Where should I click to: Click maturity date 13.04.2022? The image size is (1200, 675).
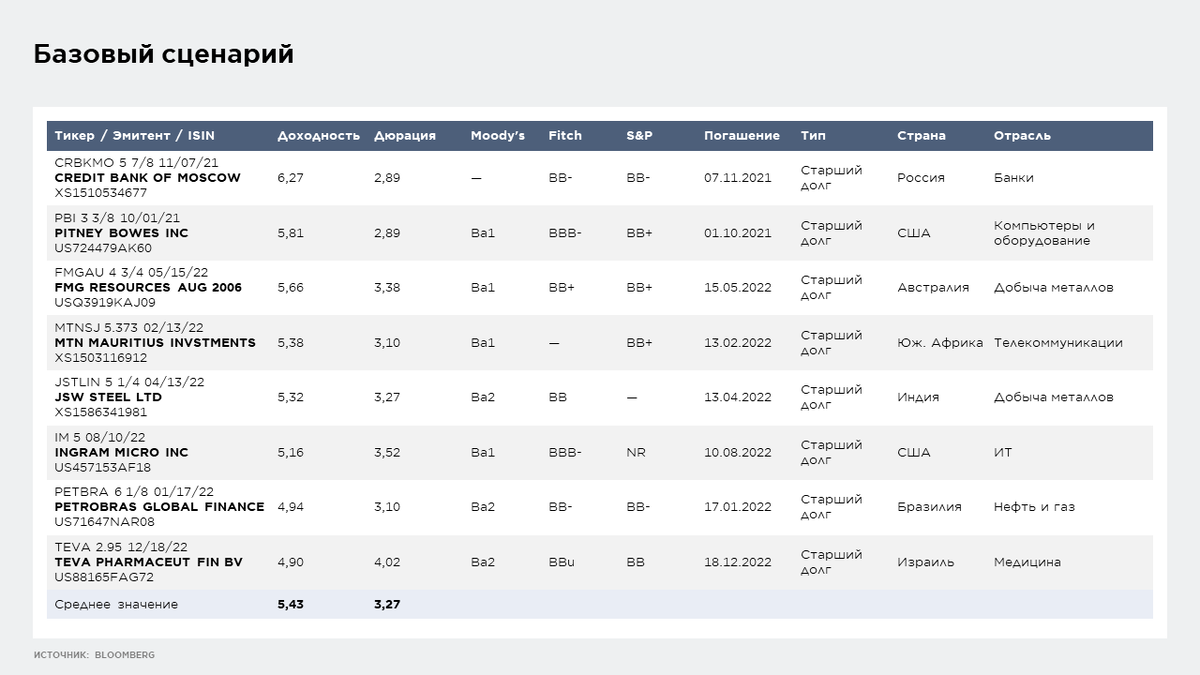coord(738,397)
